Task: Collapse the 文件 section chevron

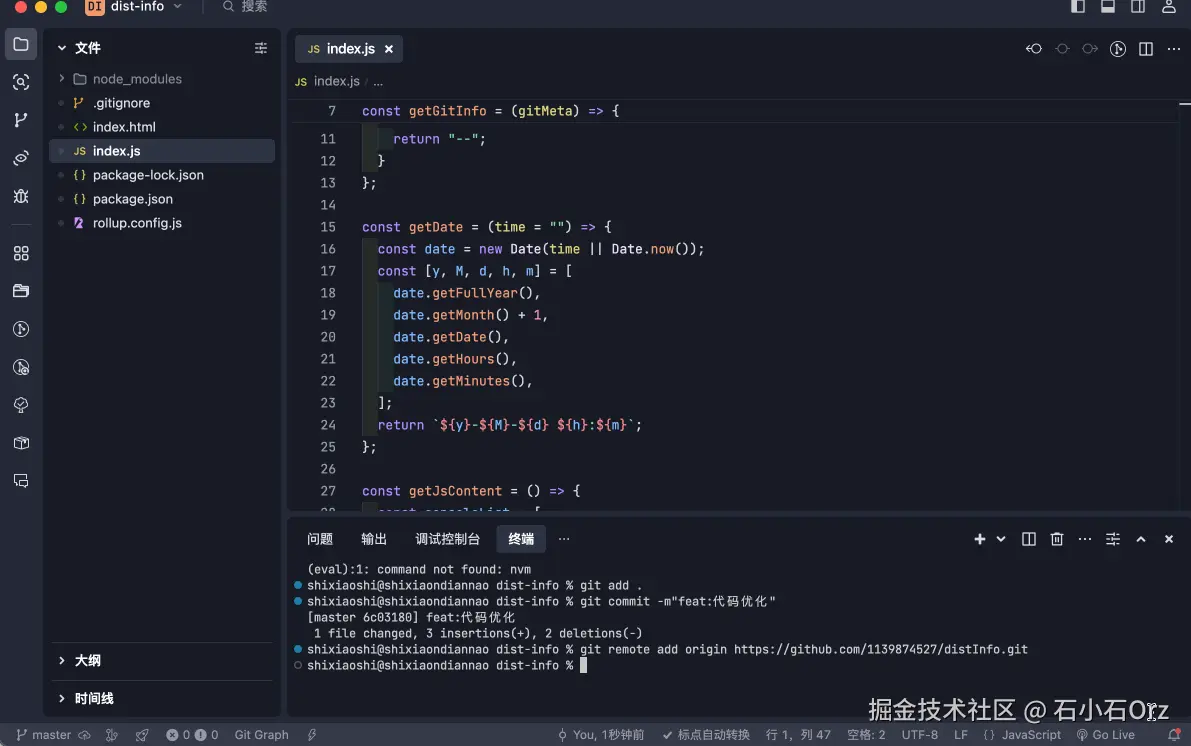Action: pyautogui.click(x=62, y=48)
